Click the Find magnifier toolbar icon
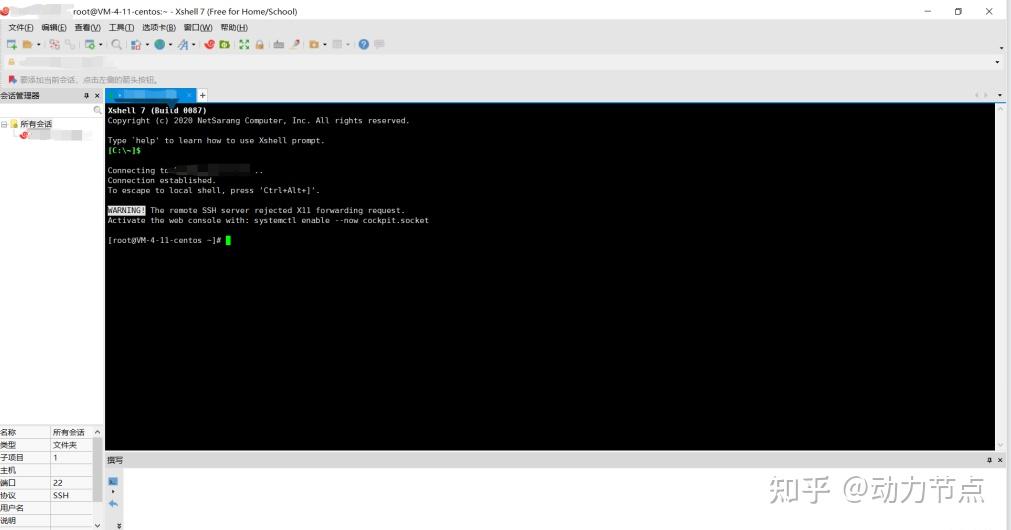This screenshot has width=1011, height=530. coord(116,44)
